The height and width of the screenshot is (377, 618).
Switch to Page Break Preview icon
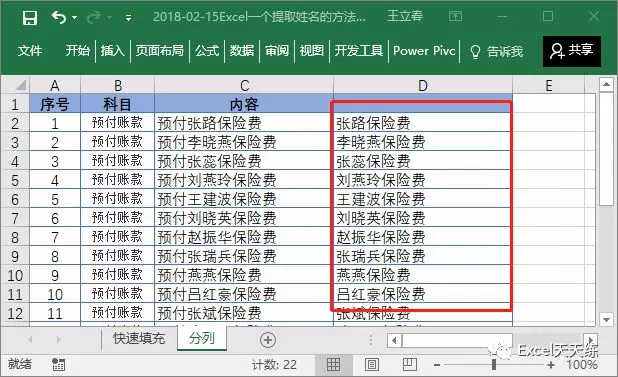(x=410, y=364)
